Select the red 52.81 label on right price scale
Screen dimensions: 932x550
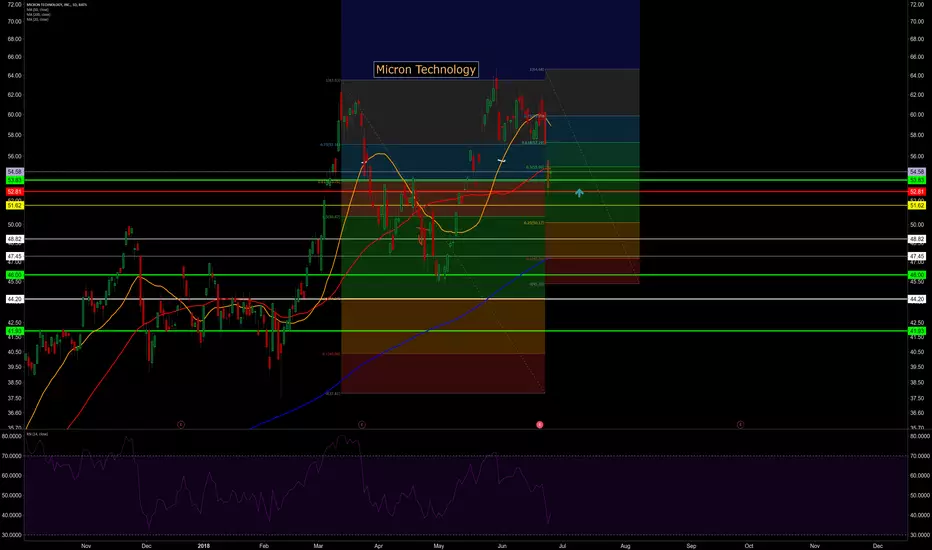917,191
